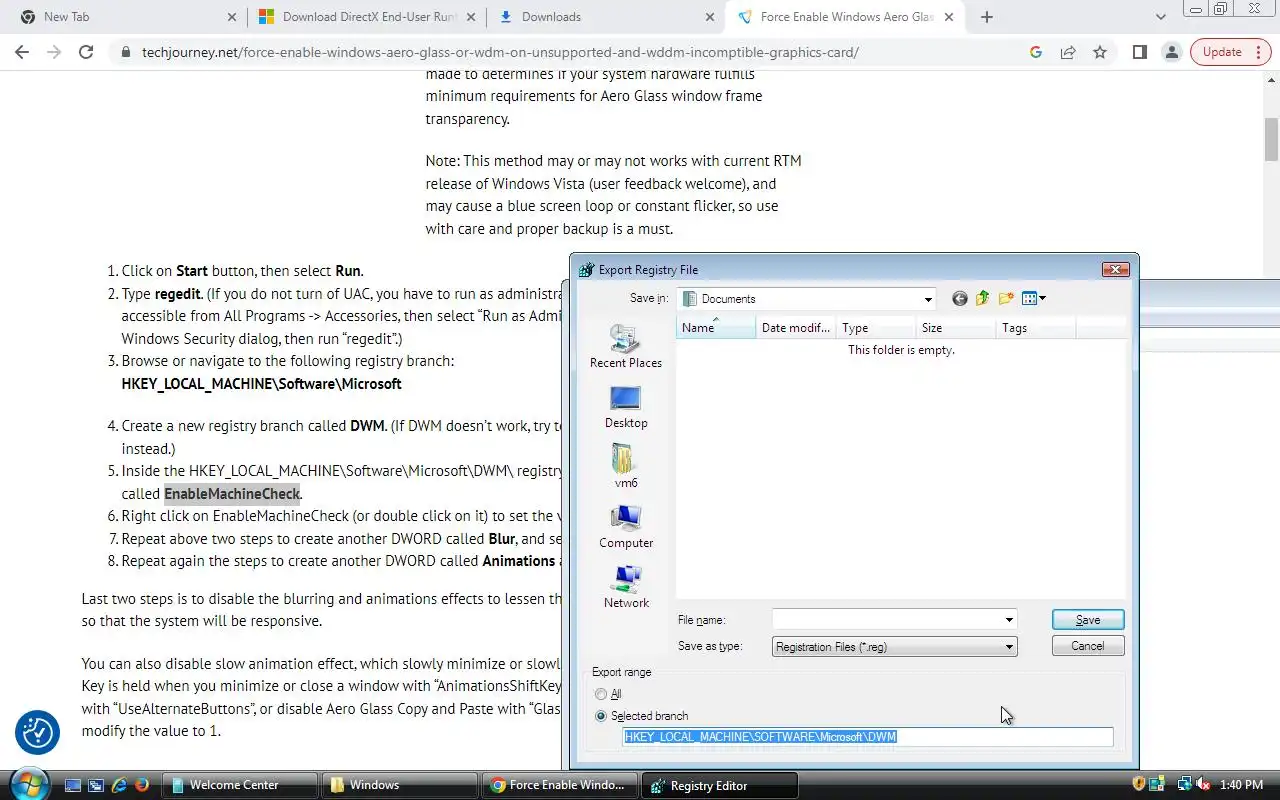Sort files by Name column header
The height and width of the screenshot is (800, 1280).
[x=716, y=328]
